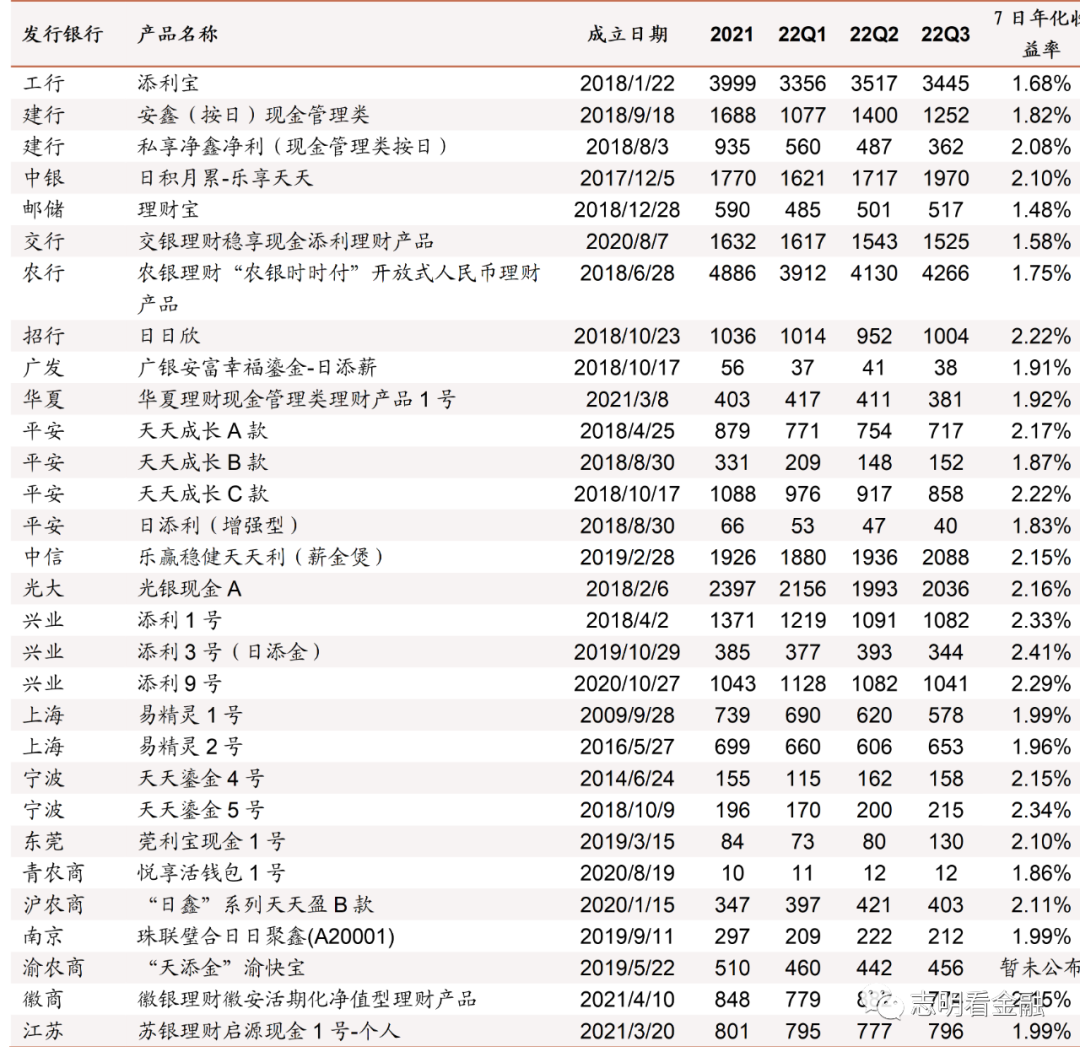Click value 3999 in 工行 row

coord(732,83)
